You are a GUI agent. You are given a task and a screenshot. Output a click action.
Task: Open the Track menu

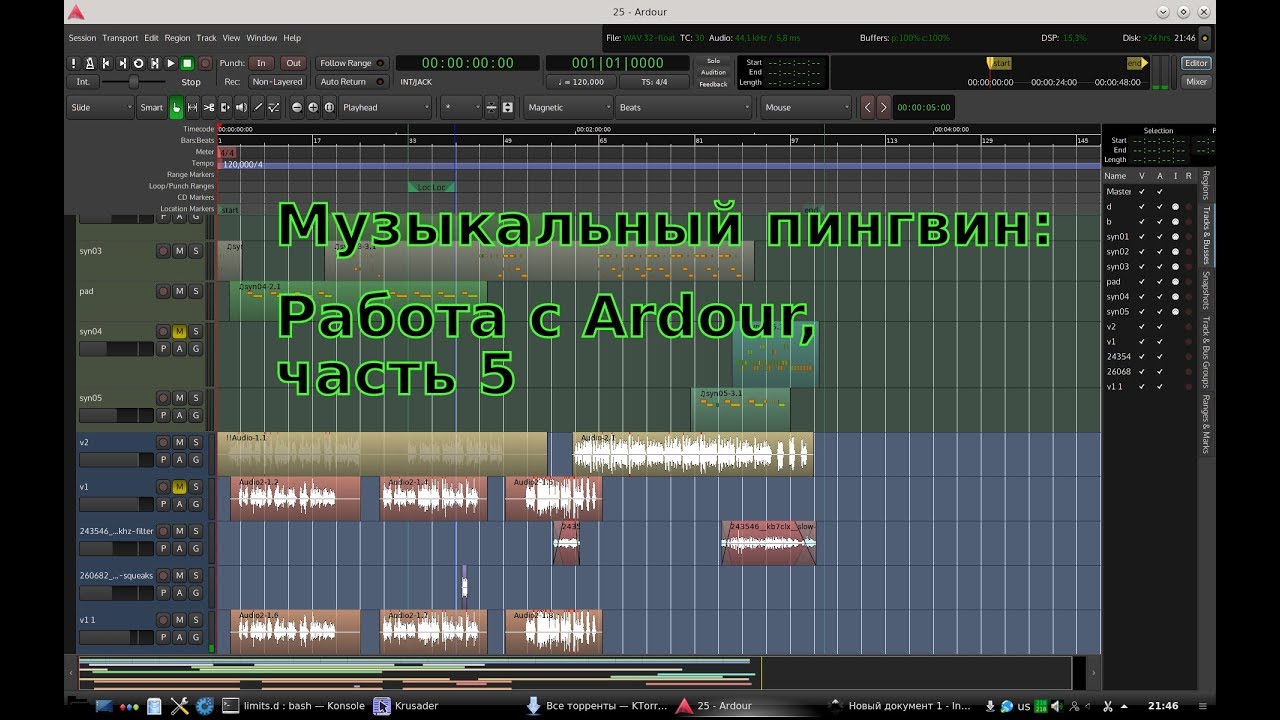coord(206,38)
